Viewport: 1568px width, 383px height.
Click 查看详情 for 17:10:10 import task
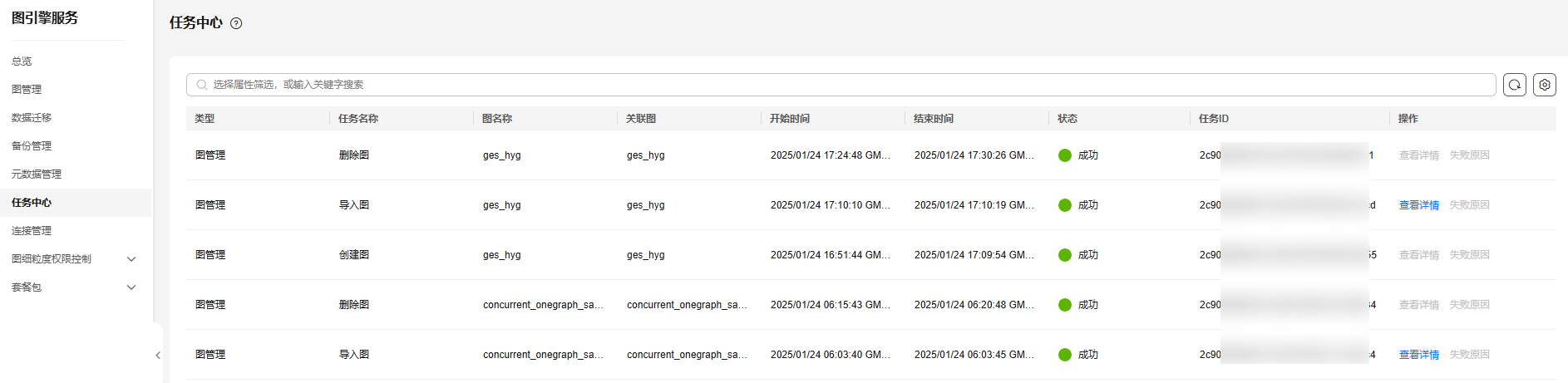point(1419,205)
